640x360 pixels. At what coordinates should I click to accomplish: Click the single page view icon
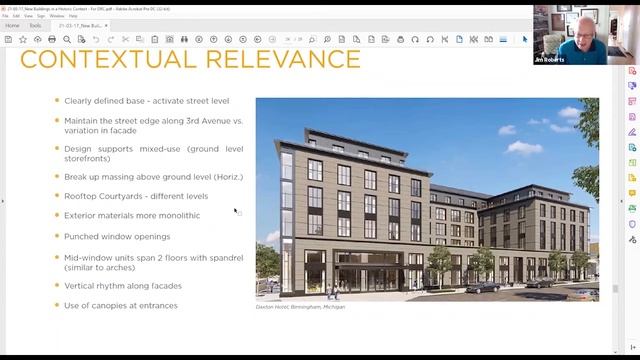point(459,39)
